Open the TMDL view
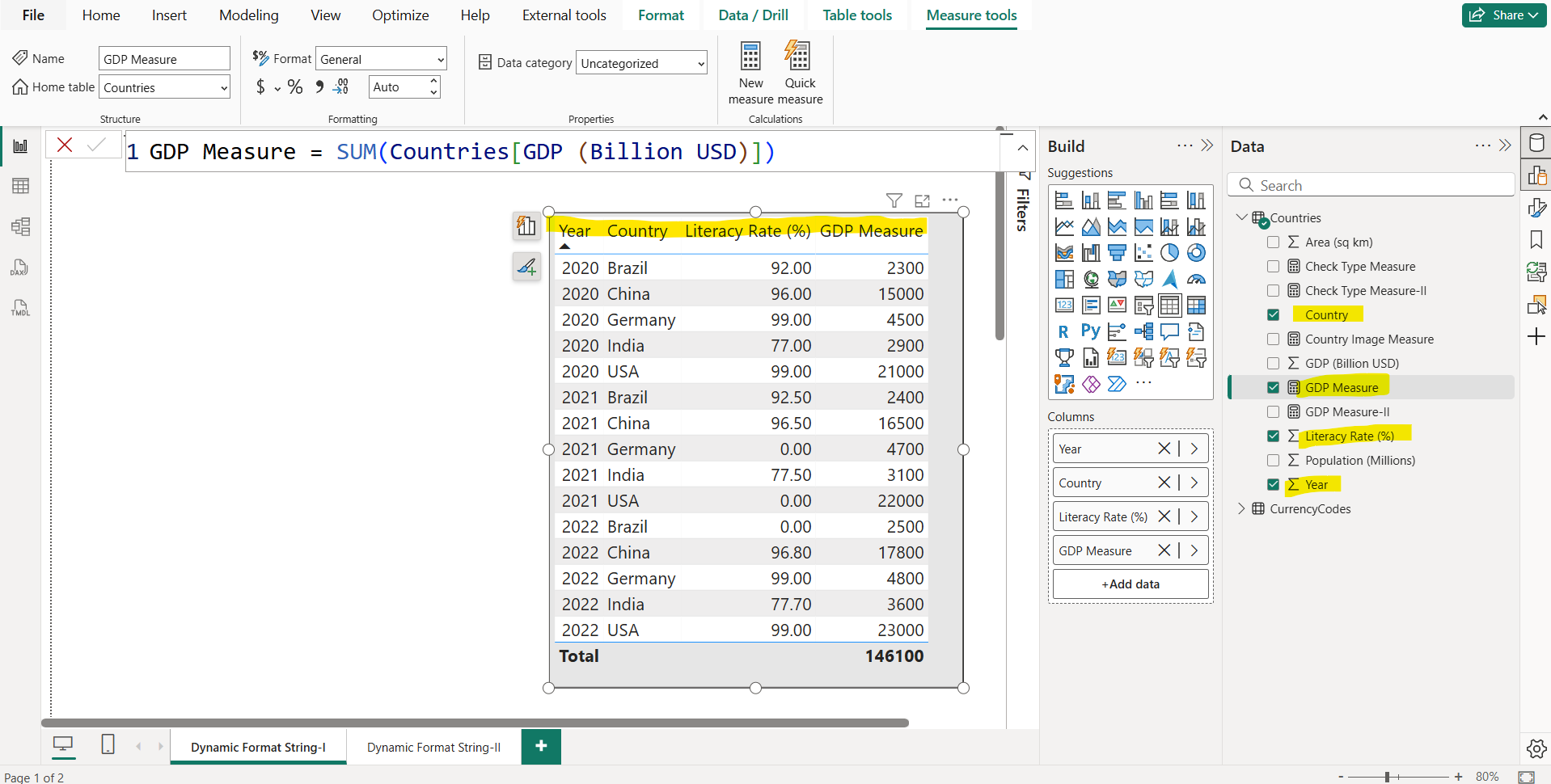The image size is (1551, 784). pos(20,308)
